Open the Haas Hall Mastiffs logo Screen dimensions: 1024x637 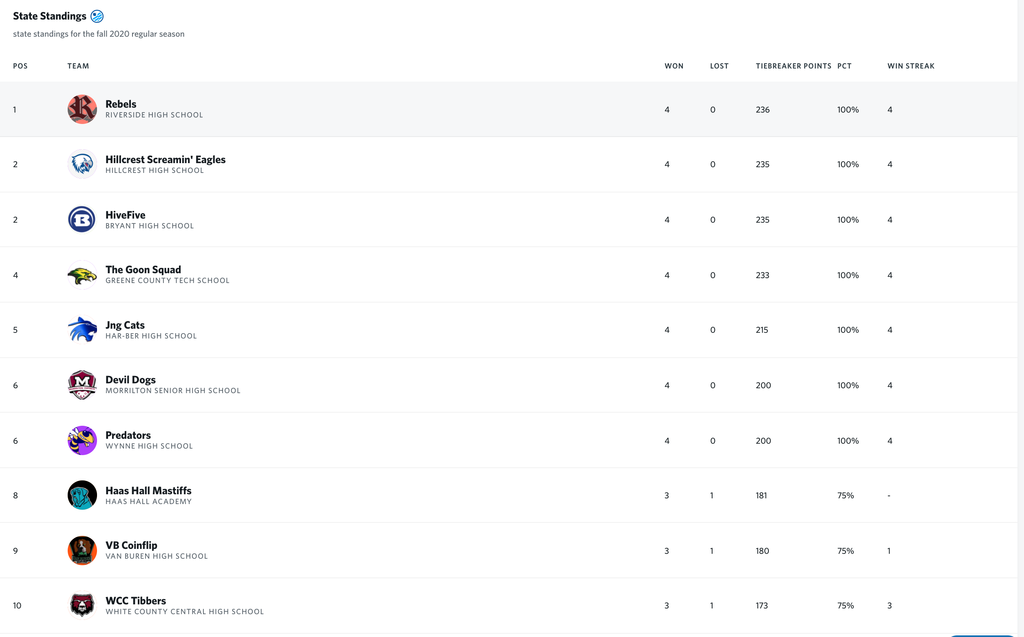coord(82,495)
